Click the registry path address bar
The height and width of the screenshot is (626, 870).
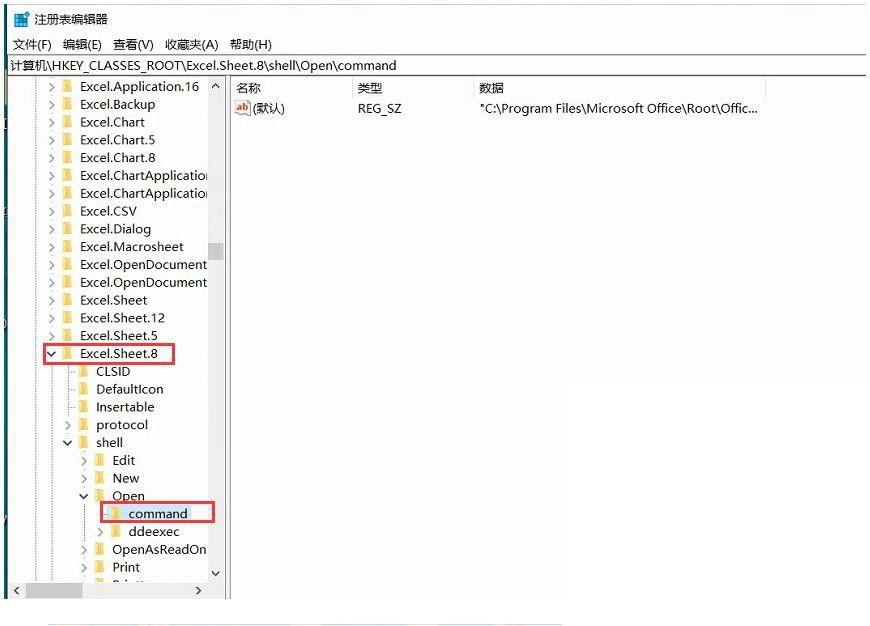tap(437, 65)
